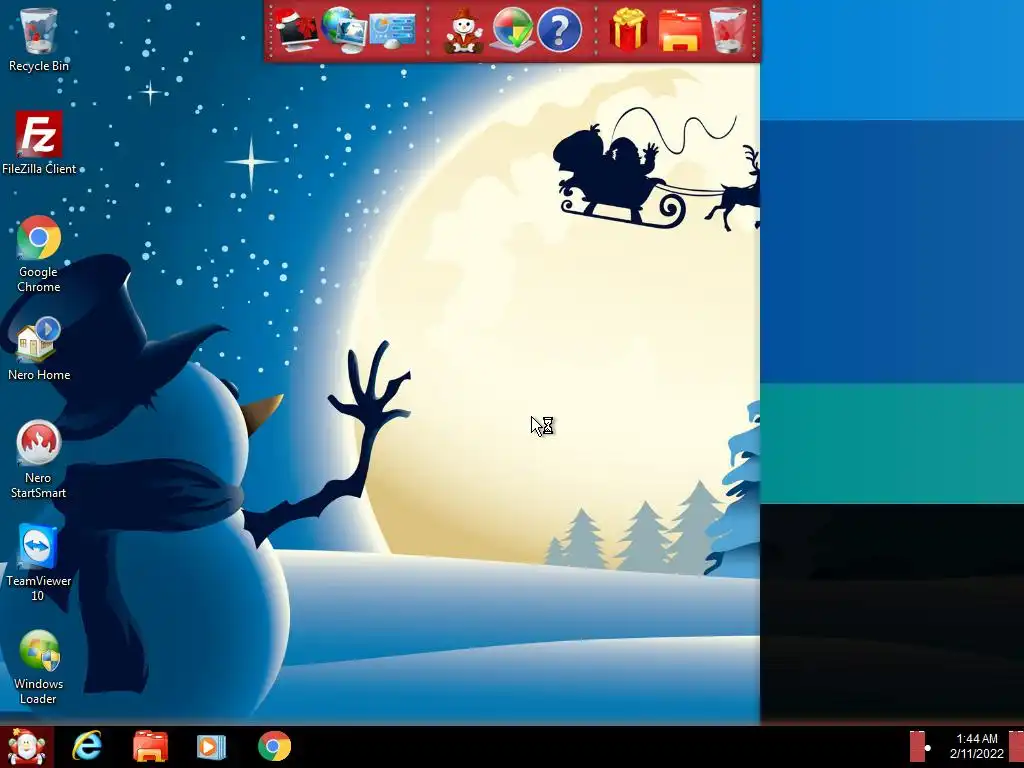This screenshot has width=1024, height=768.
Task: Click the control panel monitor icon in the dock
Action: pos(392,31)
